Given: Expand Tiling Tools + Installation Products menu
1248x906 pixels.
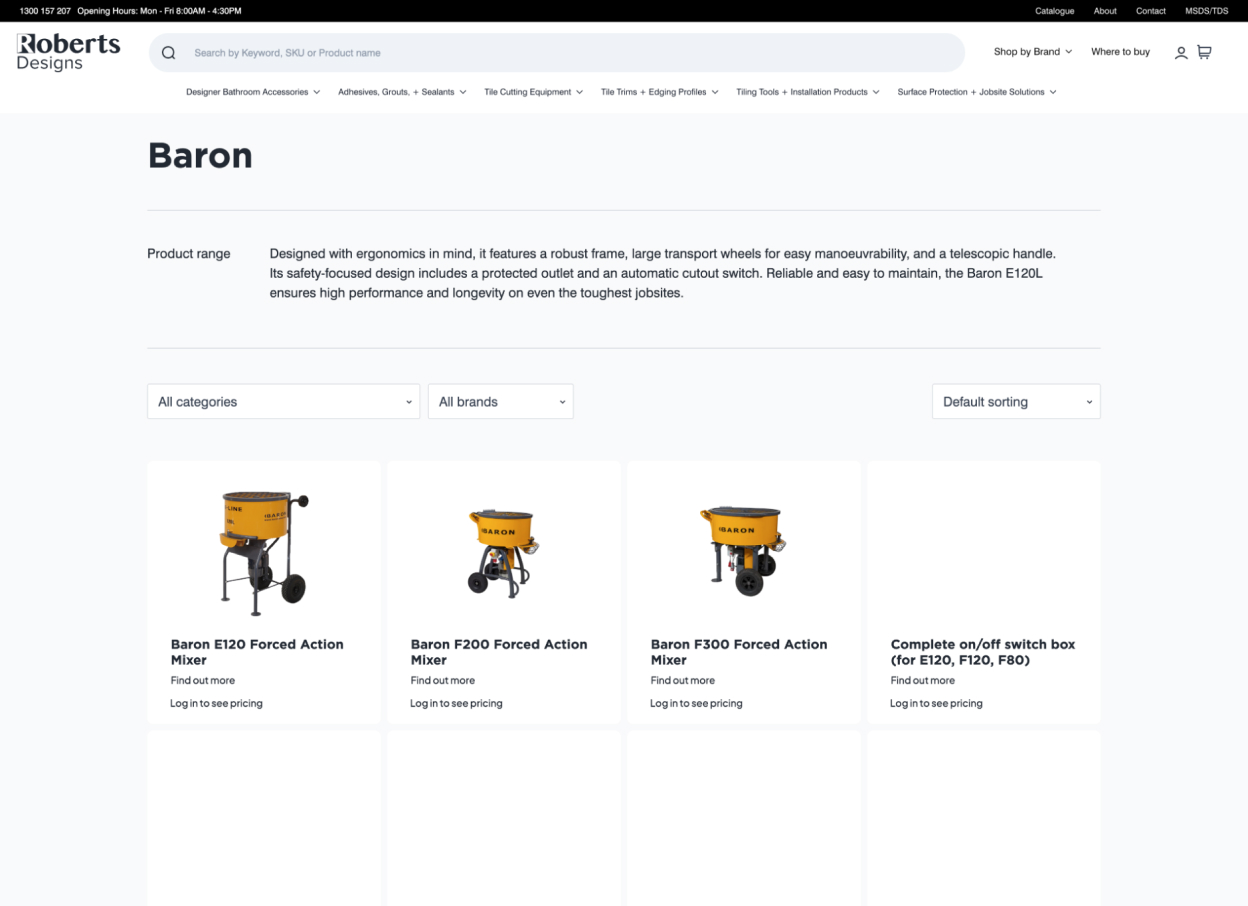Looking at the screenshot, I should click(808, 92).
